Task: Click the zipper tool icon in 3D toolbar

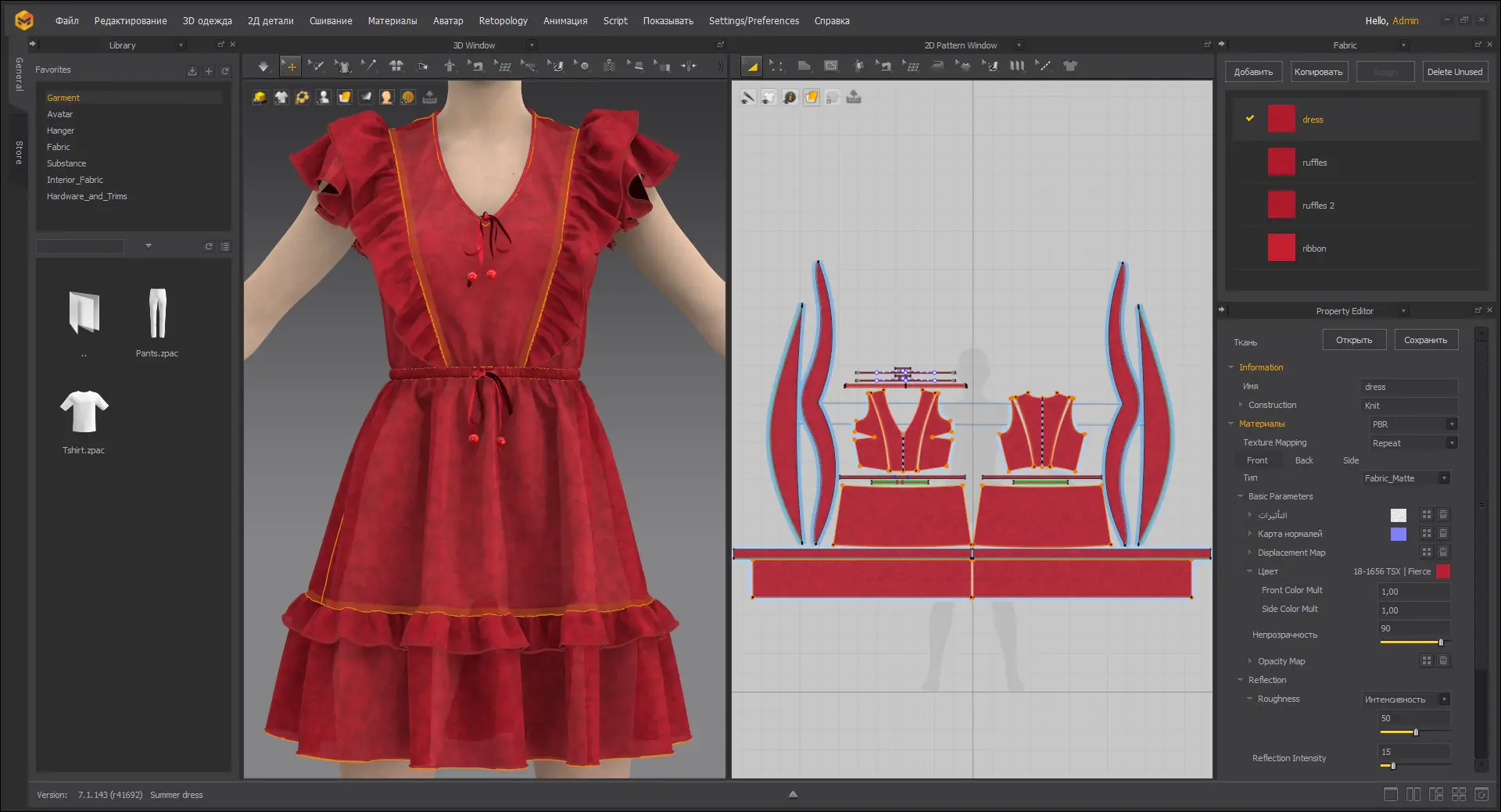Action: [x=609, y=66]
